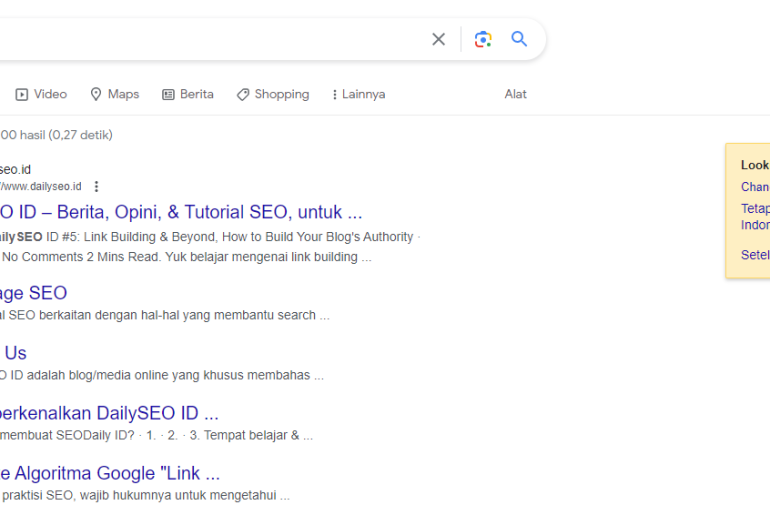Image resolution: width=770 pixels, height=515 pixels.
Task: Click snippet 'ID adalah blog/media online yang khusus membahas'
Action: pyautogui.click(x=160, y=376)
